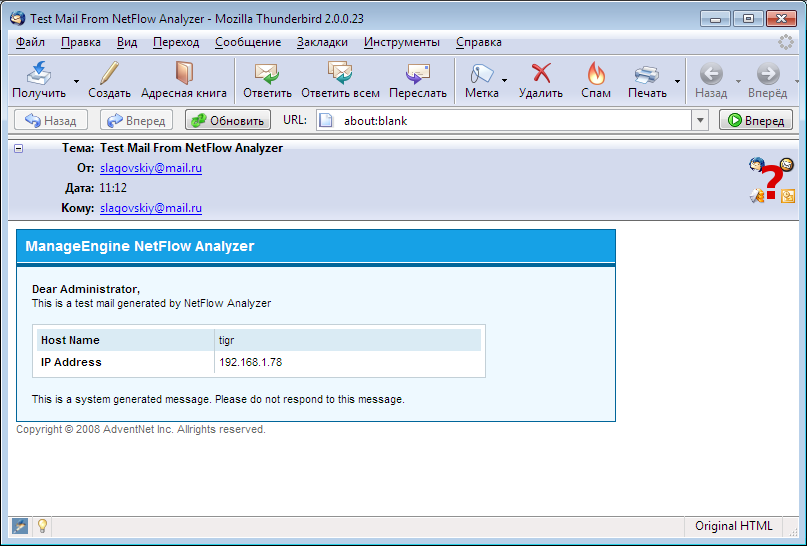Image resolution: width=807 pixels, height=546 pixels.
Task: Click the red question mark mailer icon
Action: pos(771,181)
